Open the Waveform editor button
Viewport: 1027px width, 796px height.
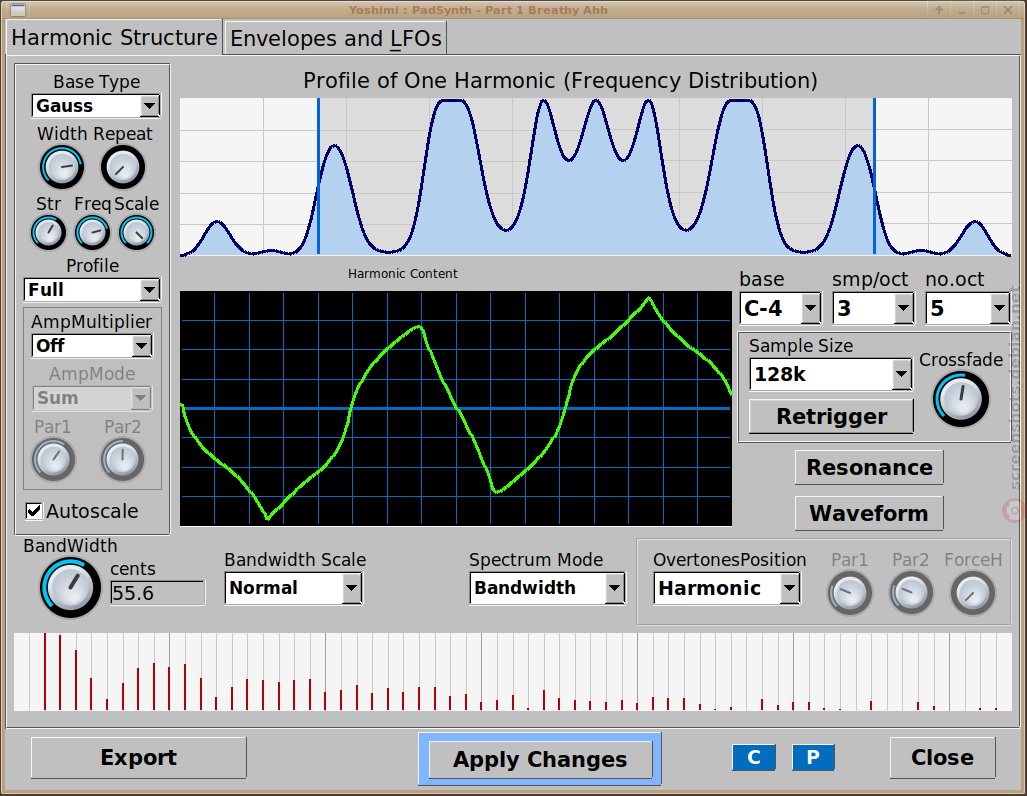pos(869,513)
